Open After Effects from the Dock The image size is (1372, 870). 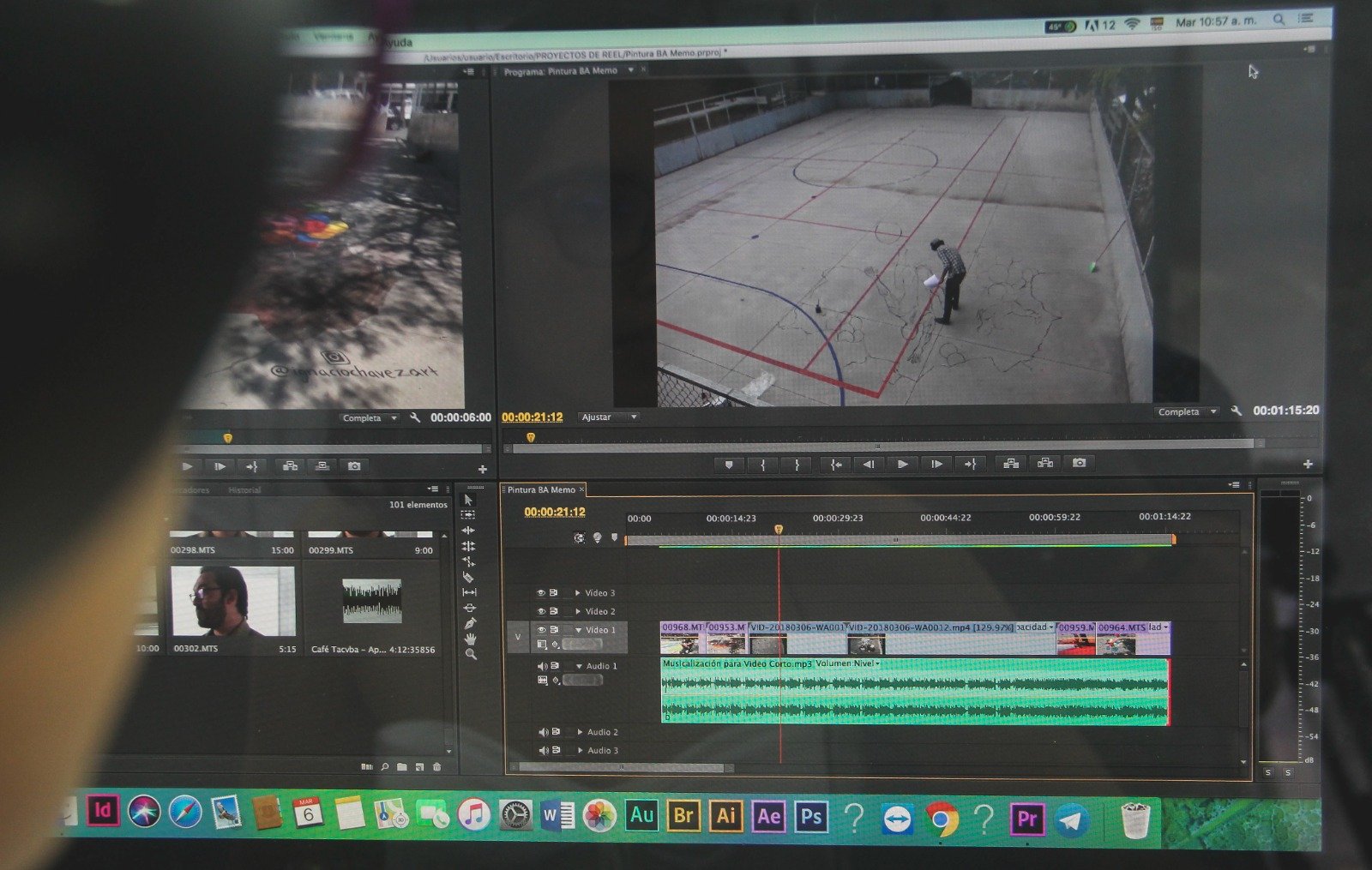[768, 816]
